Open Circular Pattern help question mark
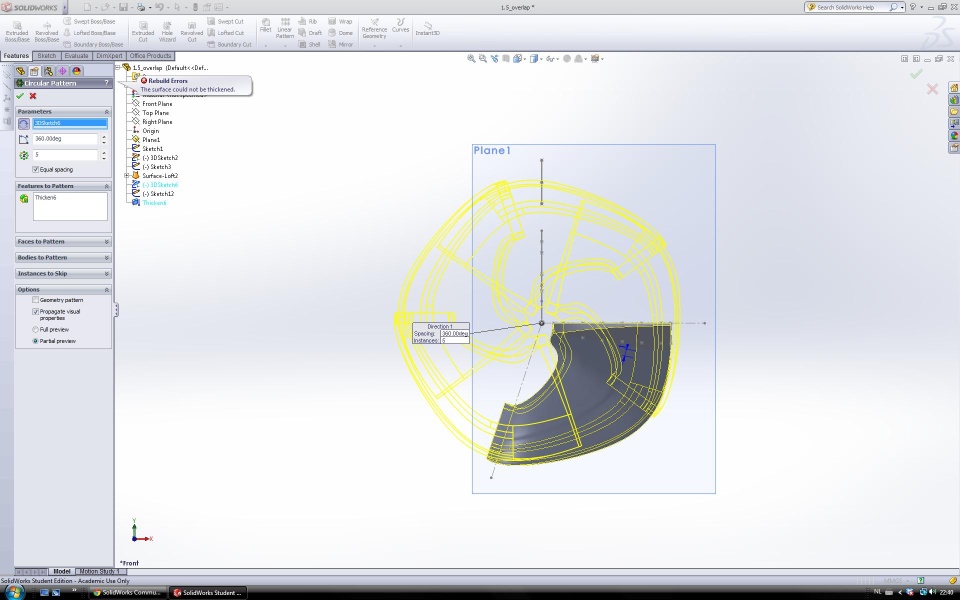Viewport: 960px width, 600px height. tap(107, 83)
